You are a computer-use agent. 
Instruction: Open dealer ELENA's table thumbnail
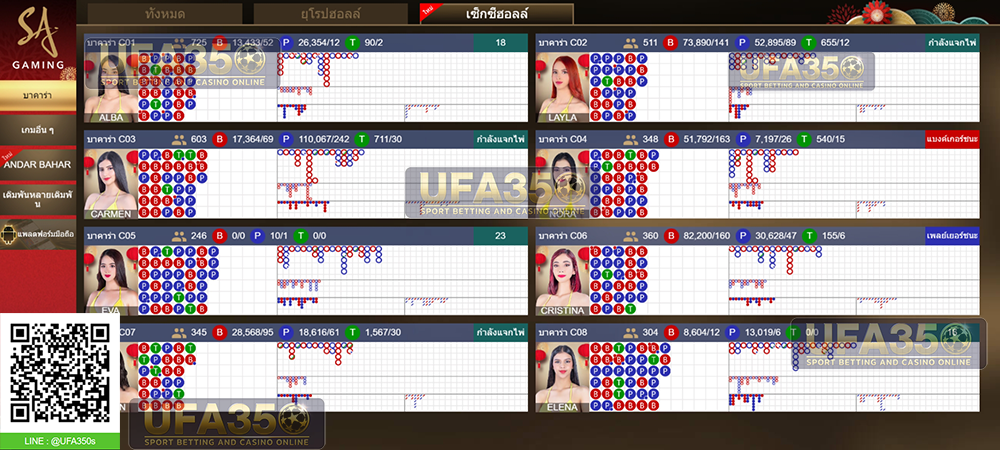click(562, 377)
